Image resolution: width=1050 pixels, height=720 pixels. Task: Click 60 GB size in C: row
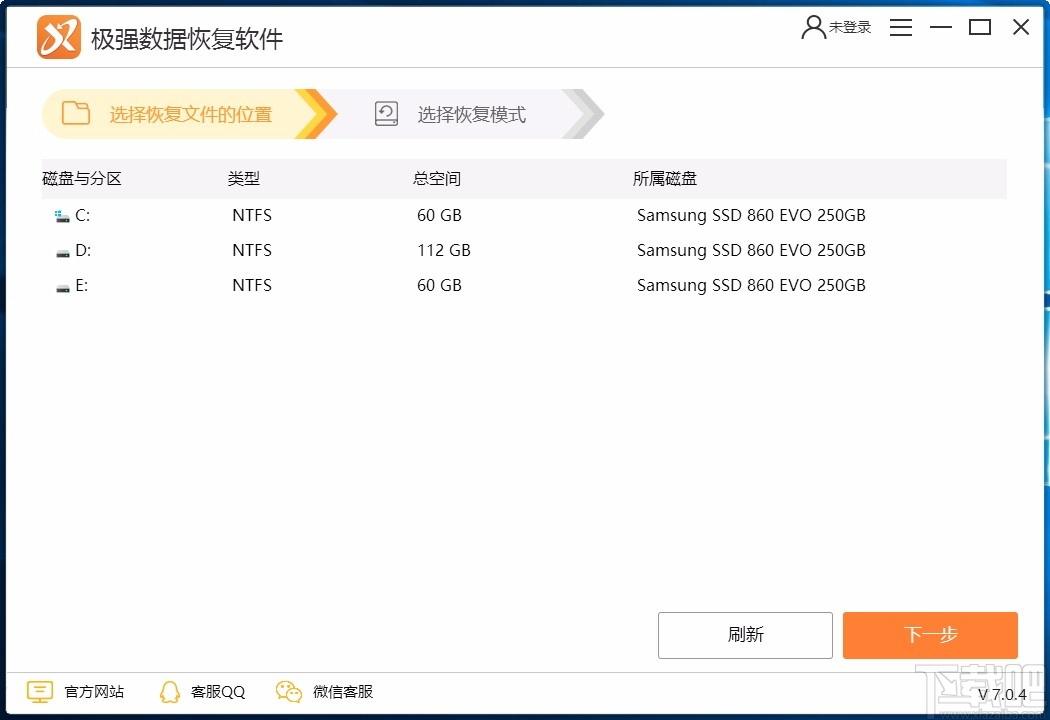[439, 215]
